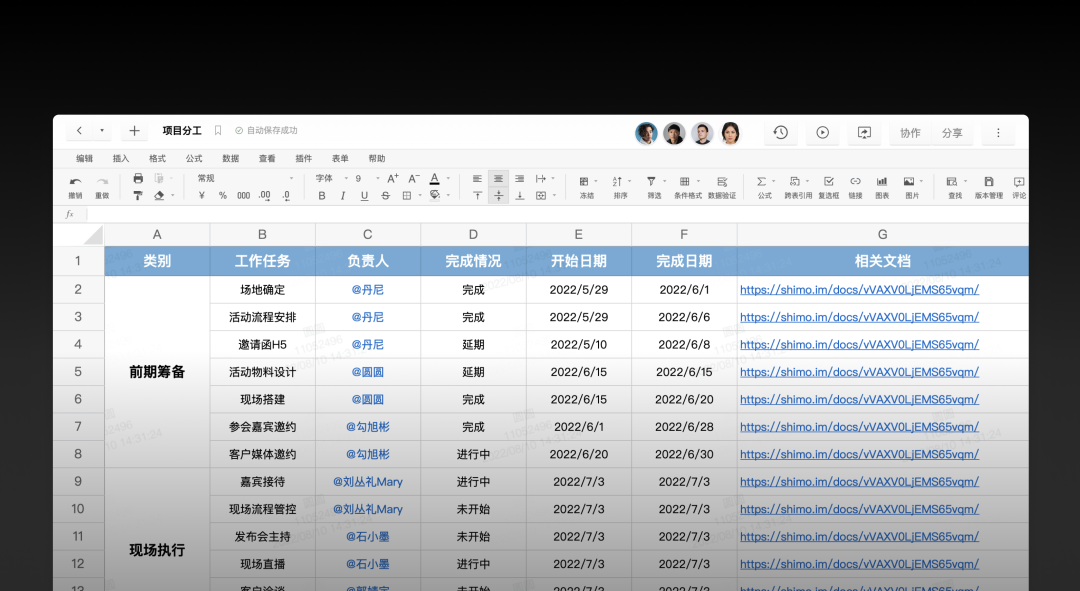Expand the font color dropdown arrow

[x=448, y=178]
